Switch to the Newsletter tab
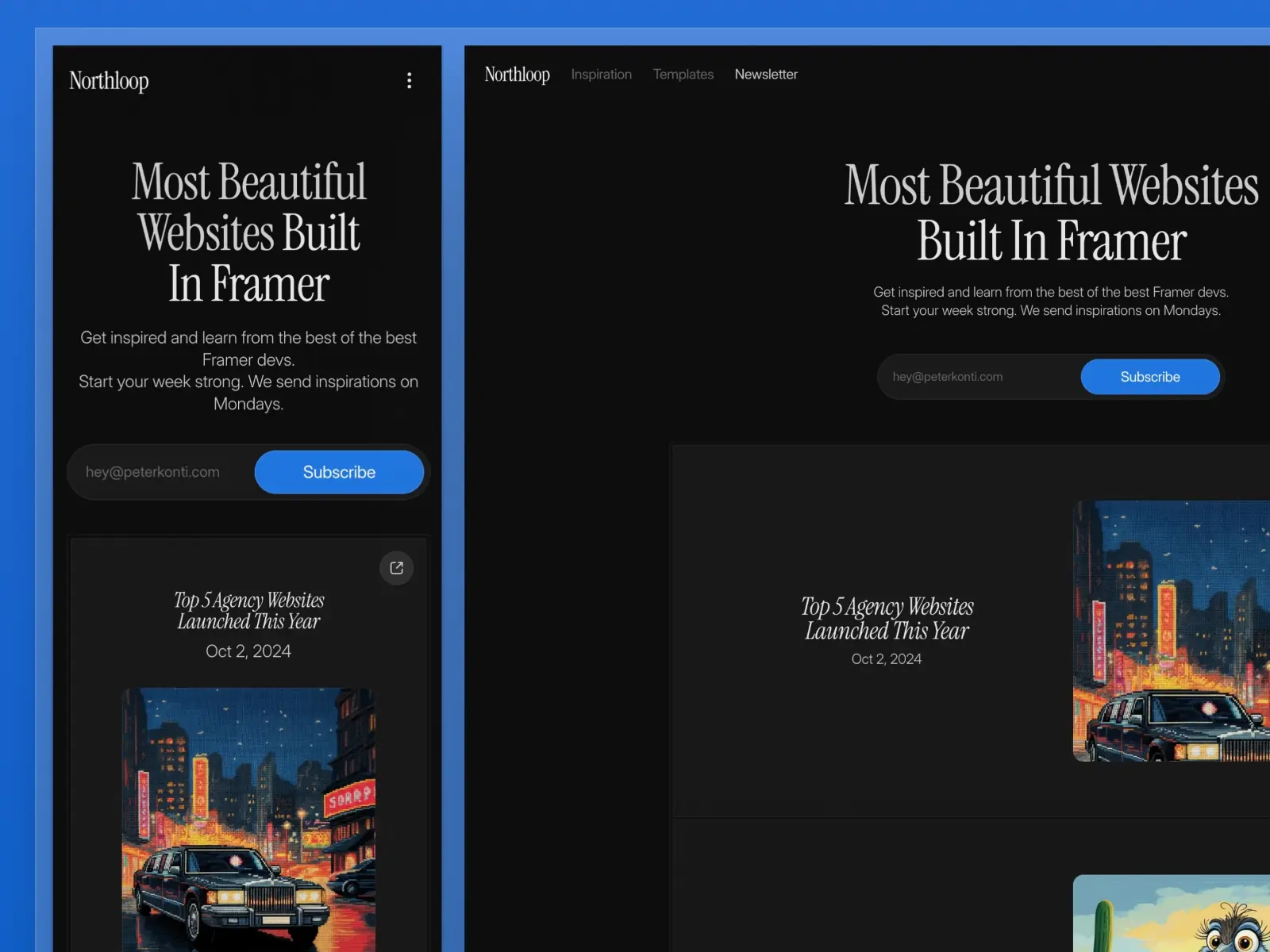Screen dimensions: 1270x952 click(x=766, y=74)
